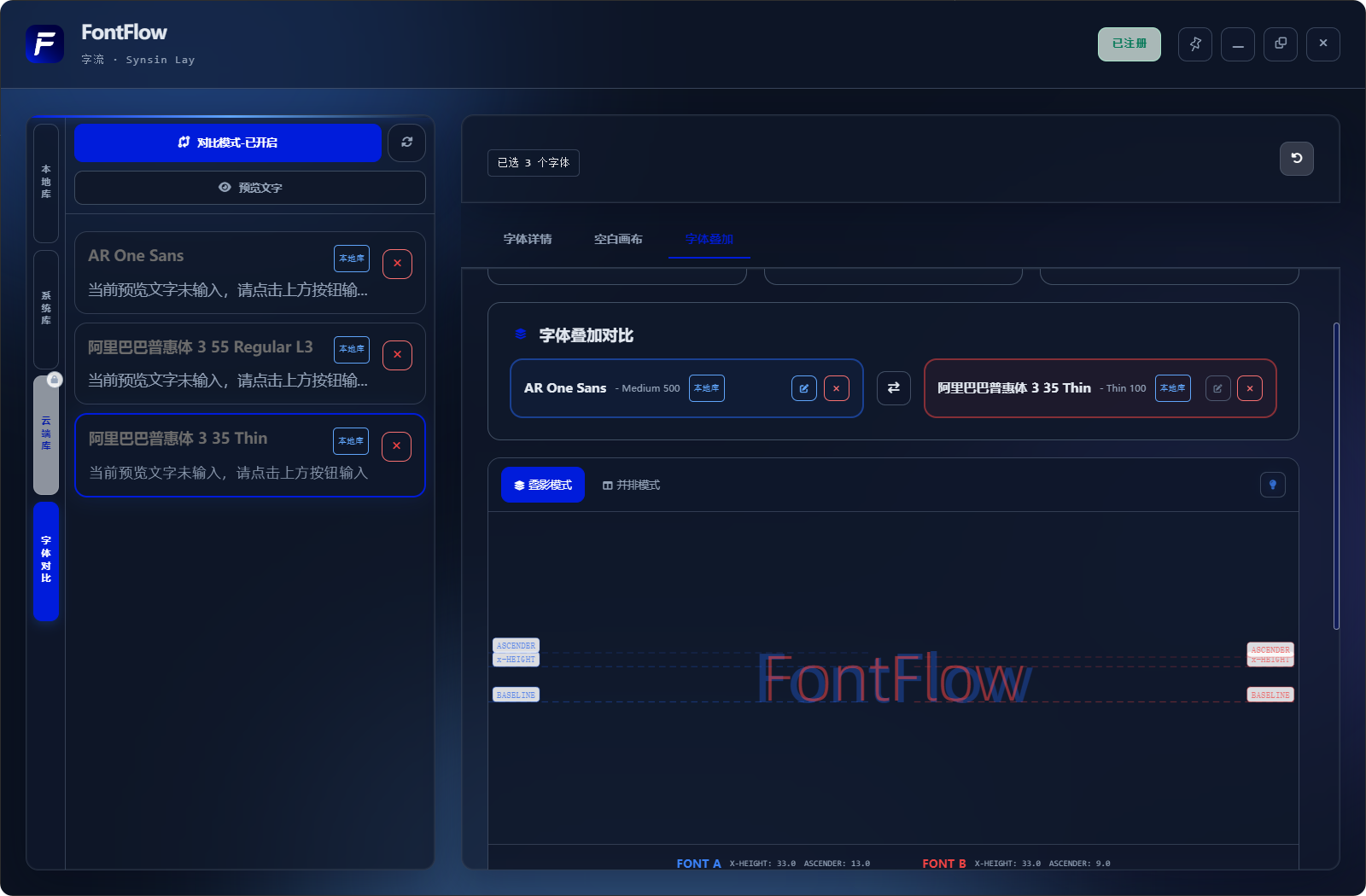1366x896 pixels.
Task: Click the layers icon beside 字体叠加对比
Action: click(x=520, y=335)
